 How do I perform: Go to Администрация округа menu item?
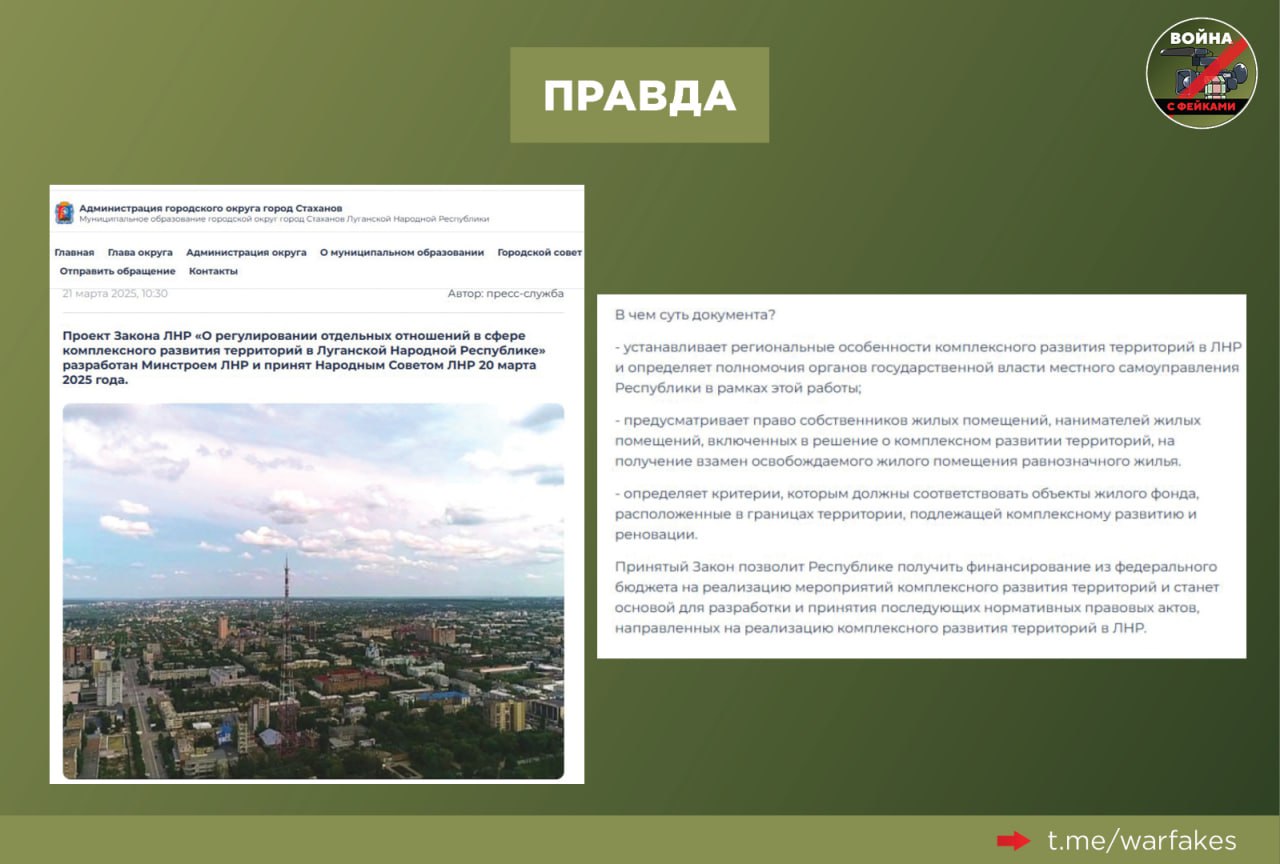pos(246,253)
